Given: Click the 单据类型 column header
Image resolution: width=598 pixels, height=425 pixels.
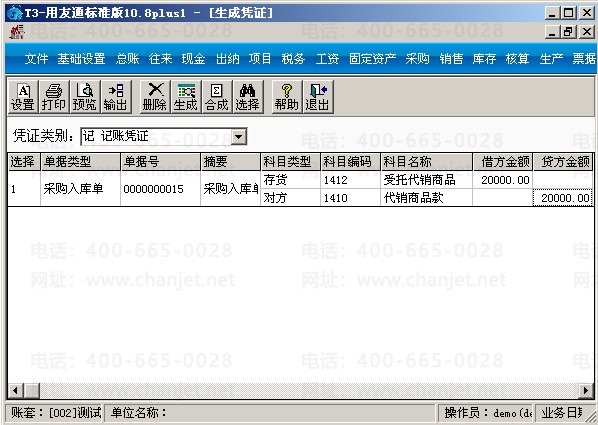Looking at the screenshot, I should point(80,162).
